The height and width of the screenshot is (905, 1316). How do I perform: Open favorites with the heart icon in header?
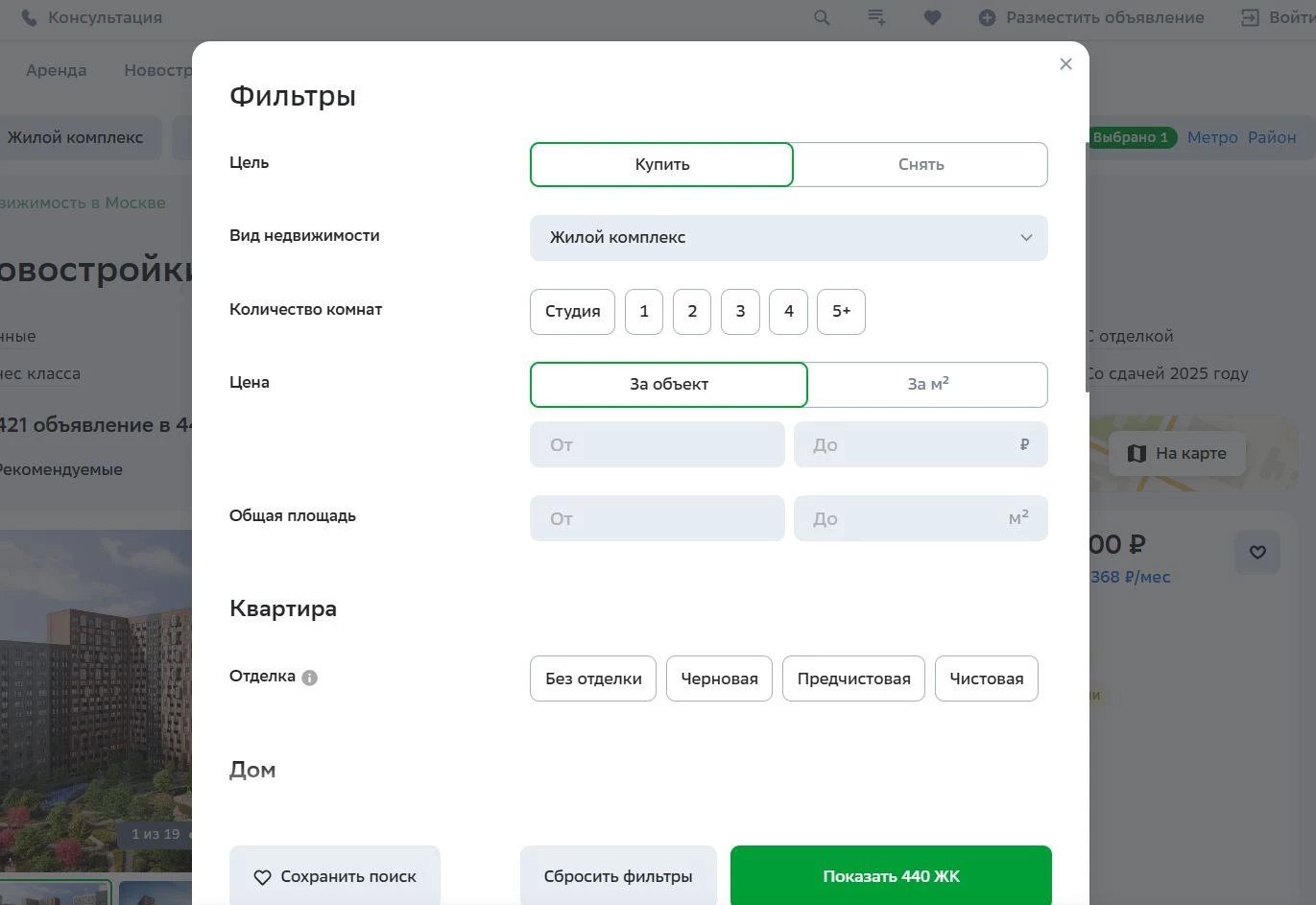932,17
